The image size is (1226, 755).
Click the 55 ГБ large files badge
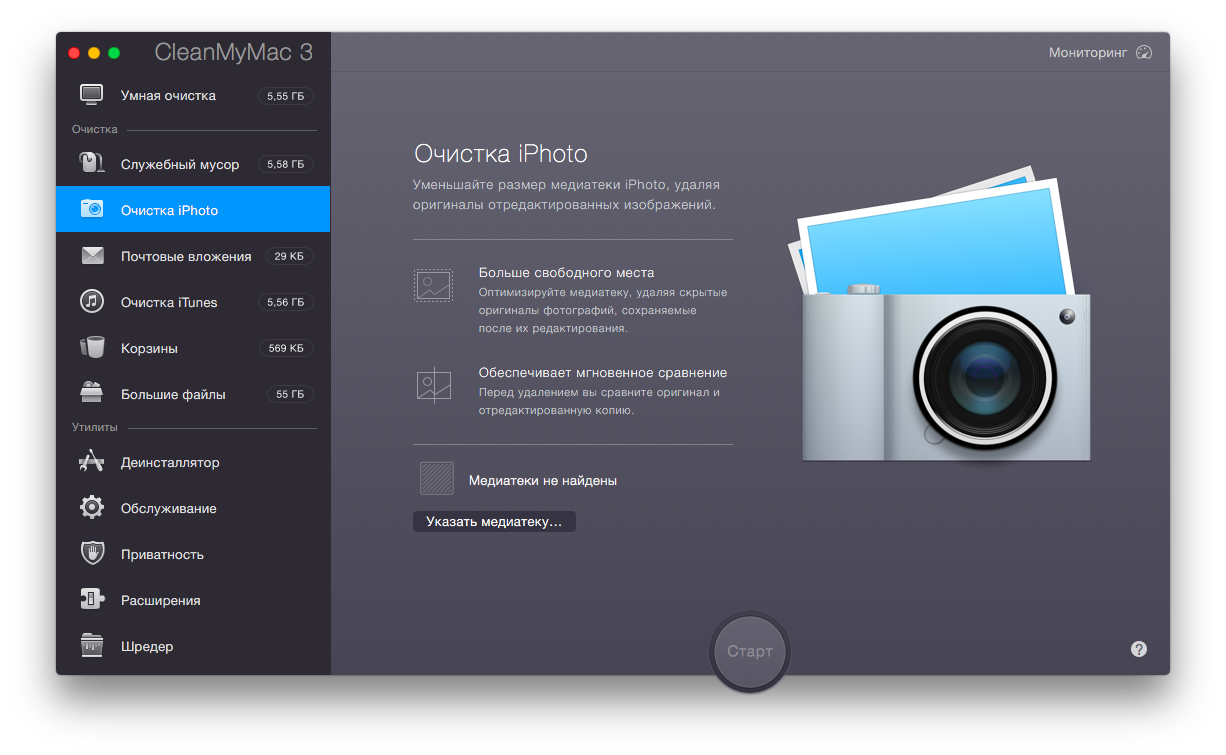point(290,394)
